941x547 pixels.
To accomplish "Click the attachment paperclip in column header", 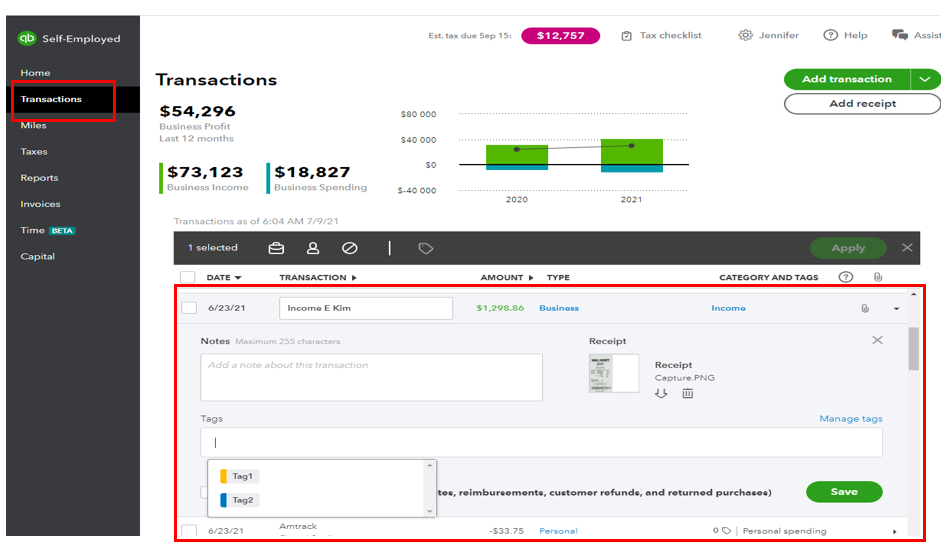I will pos(877,277).
